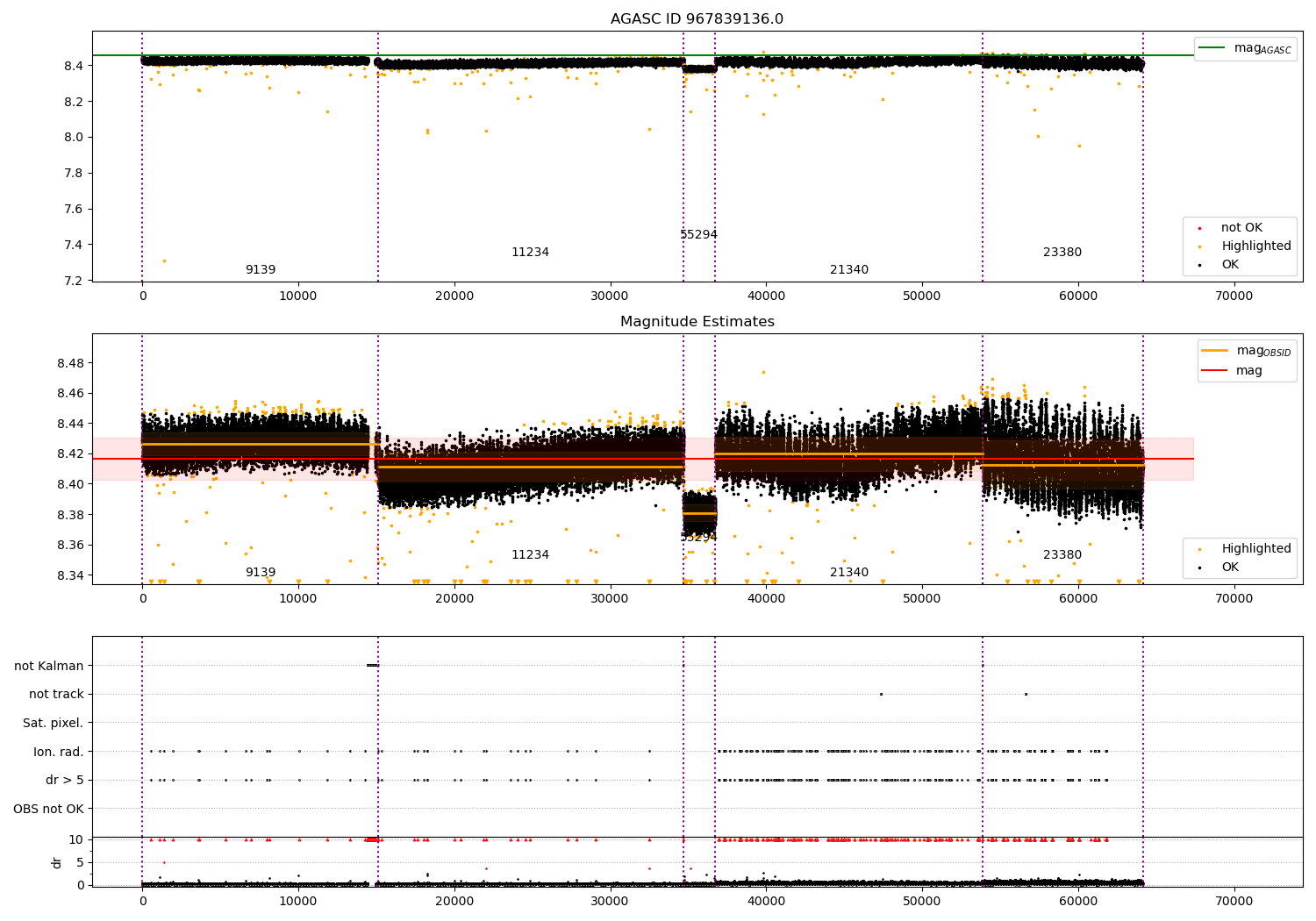
Task: Click the "AGASC ID 967839136.0" plot title
Action: [x=697, y=19]
